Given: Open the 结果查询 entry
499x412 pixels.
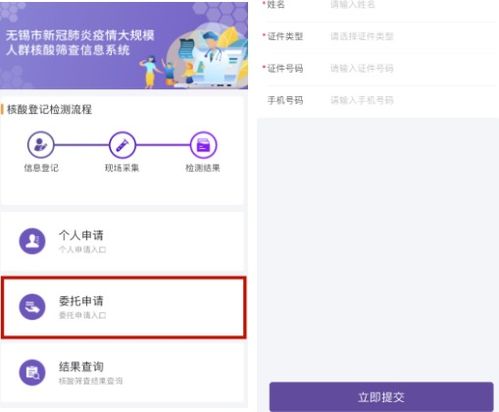Looking at the screenshot, I should point(123,373).
